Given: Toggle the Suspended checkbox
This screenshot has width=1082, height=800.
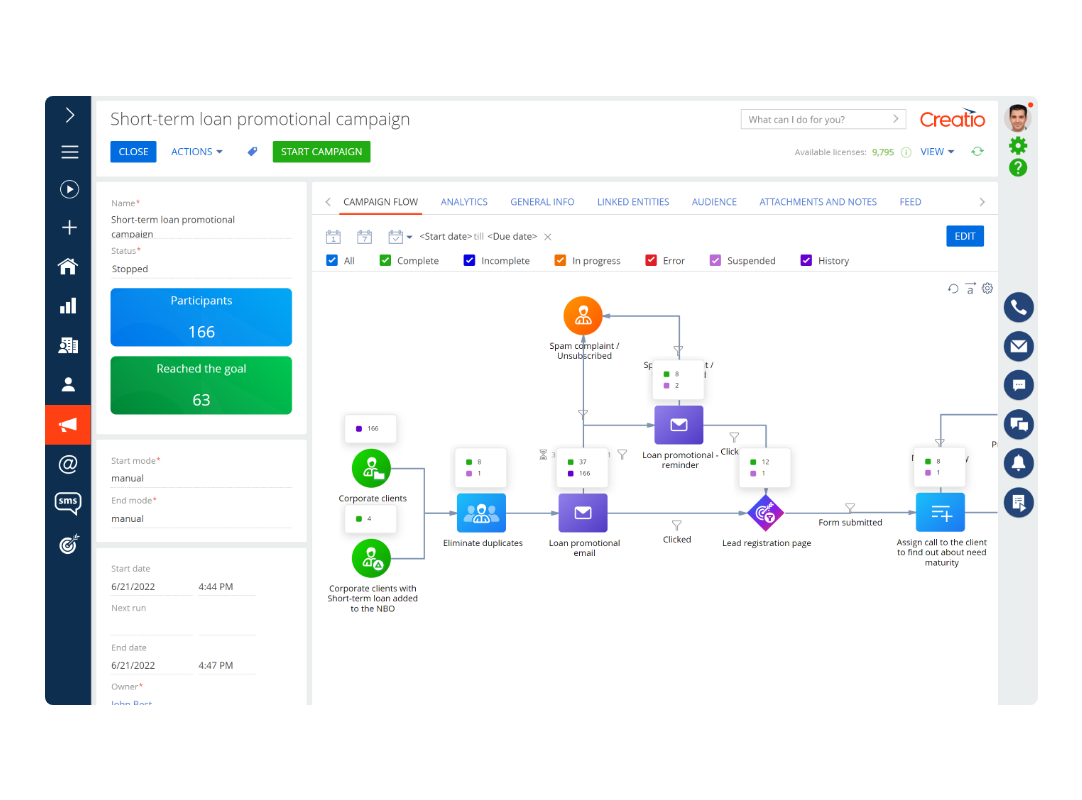Looking at the screenshot, I should click(715, 261).
